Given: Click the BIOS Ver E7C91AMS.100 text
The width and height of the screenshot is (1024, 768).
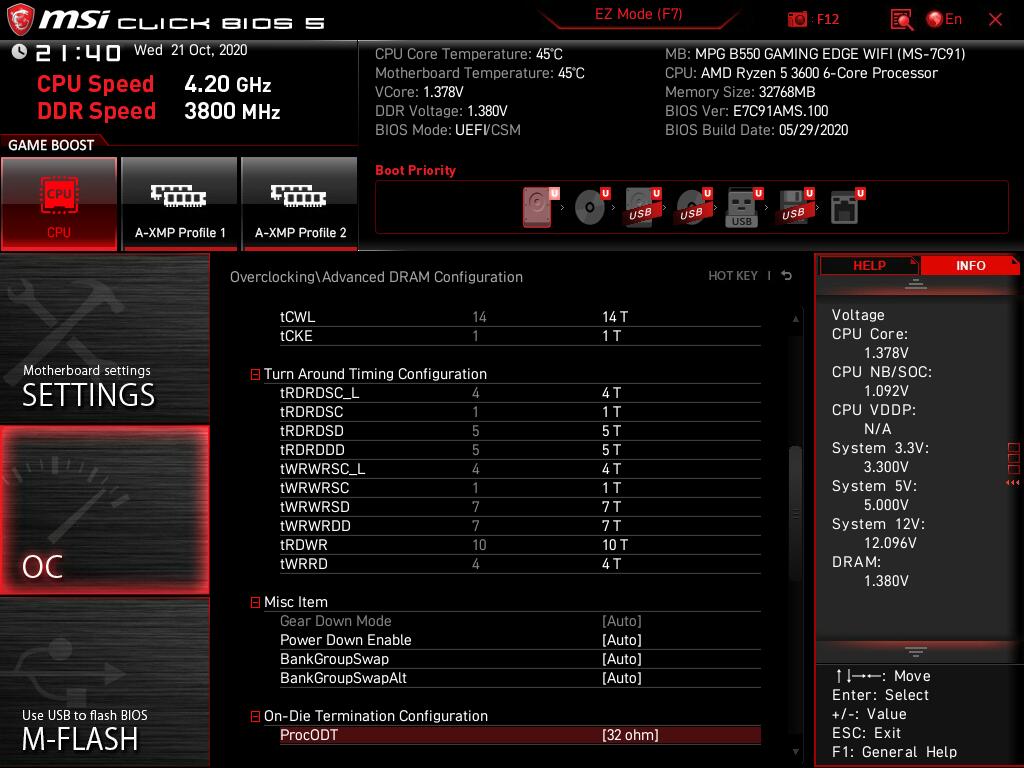Looking at the screenshot, I should 746,111.
